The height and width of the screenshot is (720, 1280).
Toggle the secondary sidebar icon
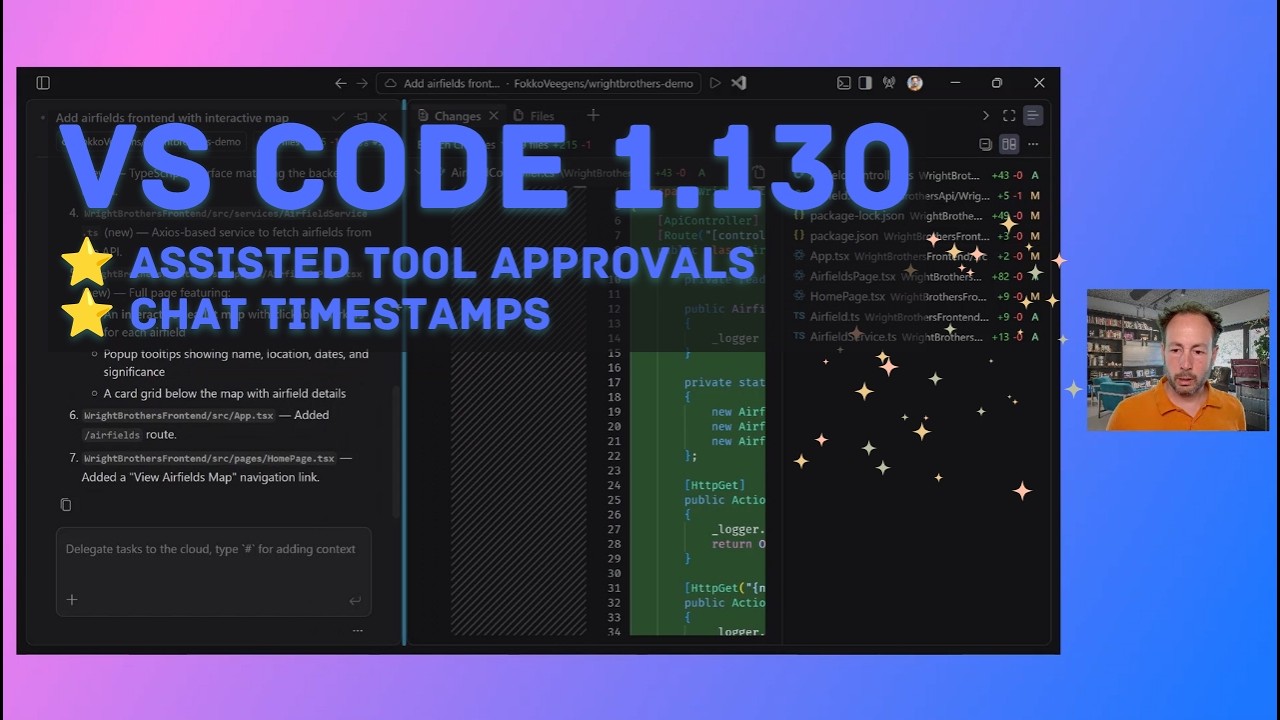(865, 83)
